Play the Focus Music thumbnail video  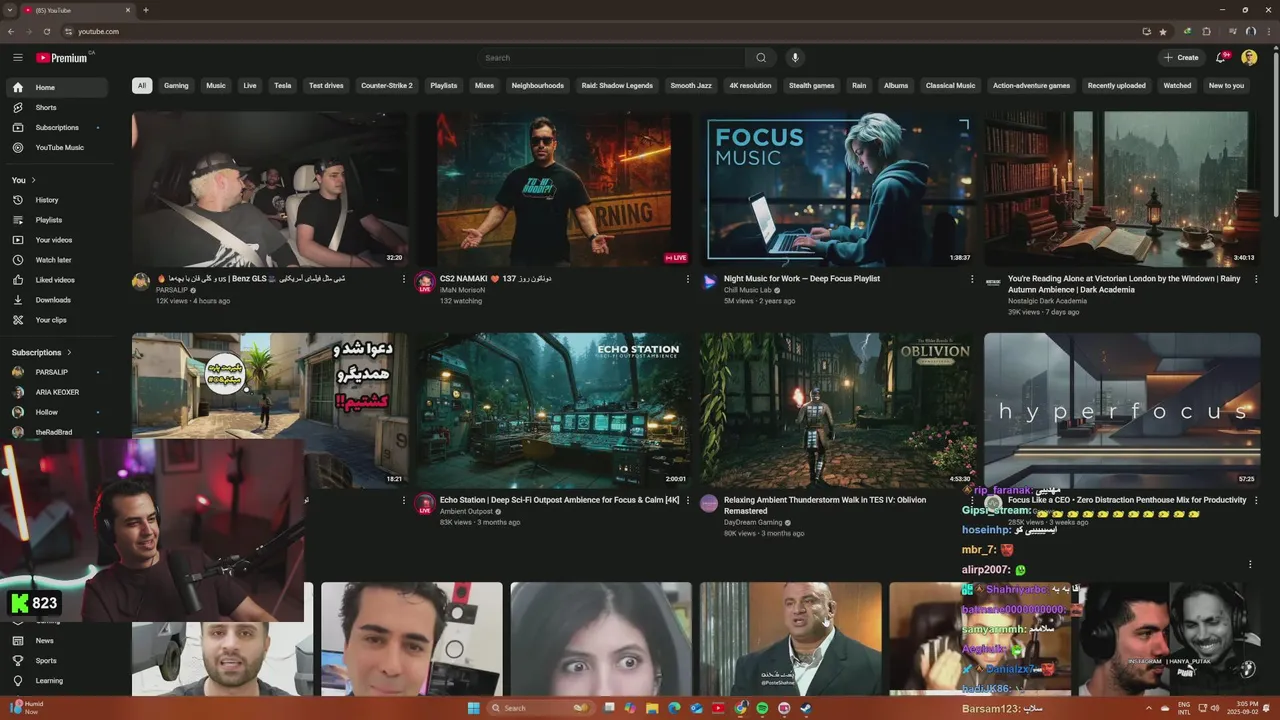pos(837,189)
